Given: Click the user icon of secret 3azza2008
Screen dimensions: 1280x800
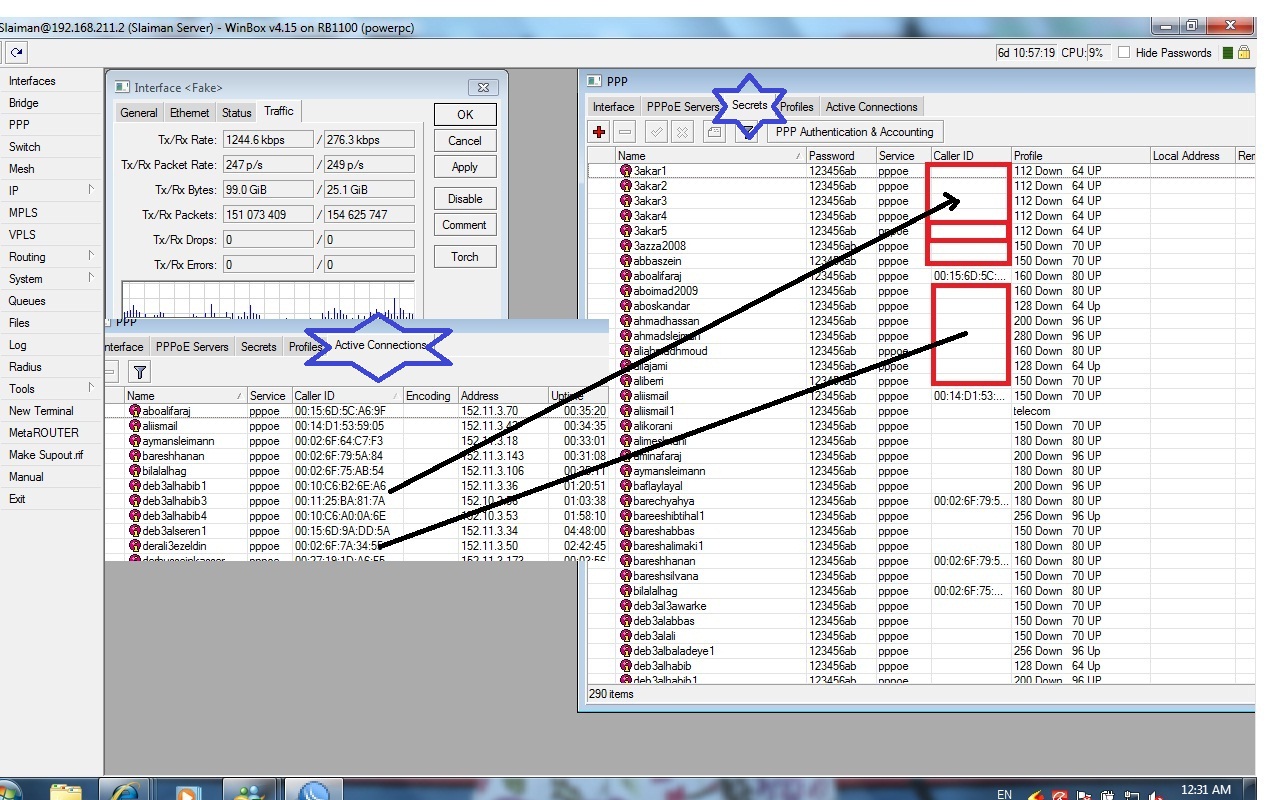Looking at the screenshot, I should tap(626, 246).
